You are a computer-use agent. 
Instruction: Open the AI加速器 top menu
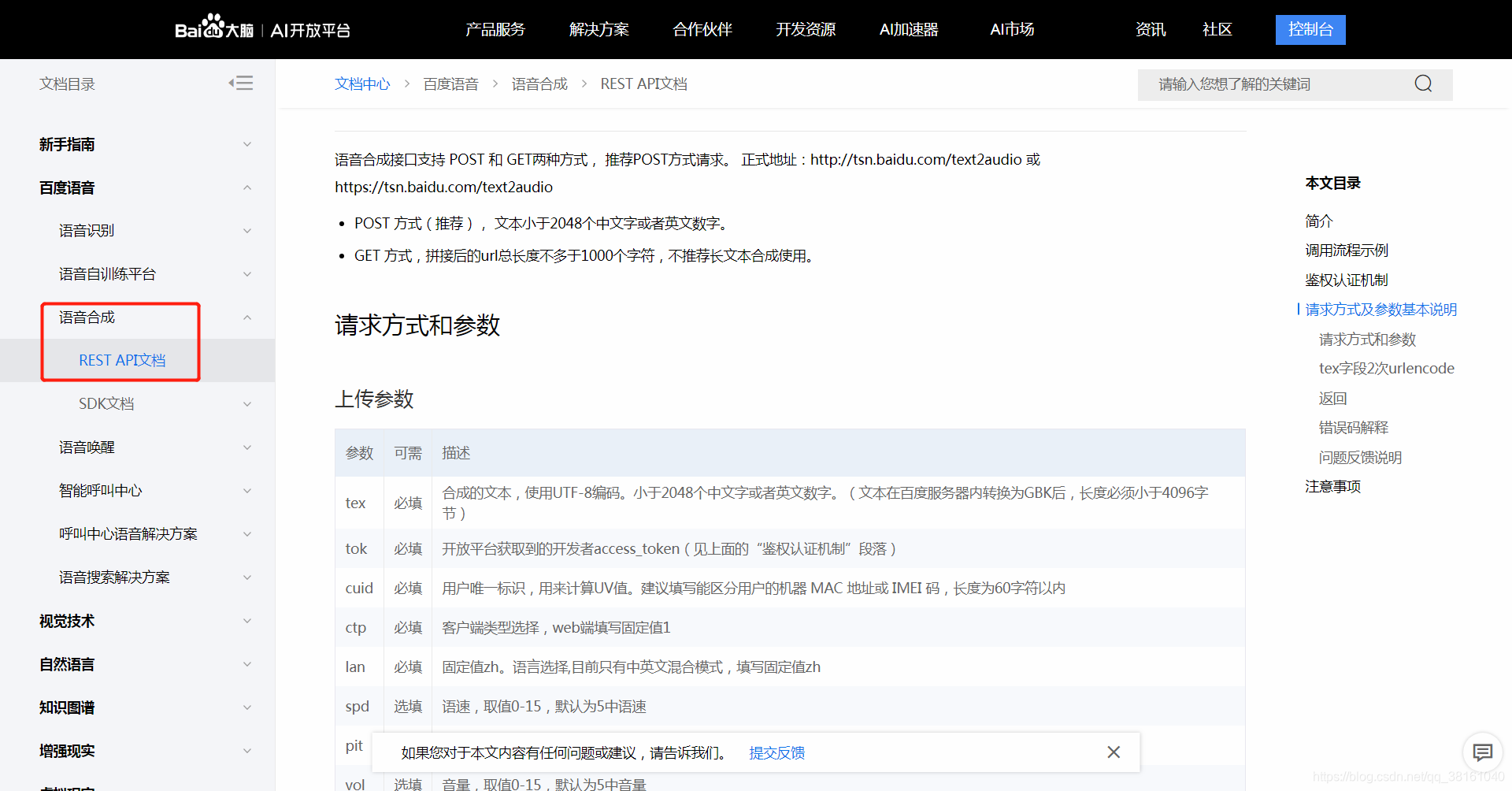pyautogui.click(x=909, y=29)
